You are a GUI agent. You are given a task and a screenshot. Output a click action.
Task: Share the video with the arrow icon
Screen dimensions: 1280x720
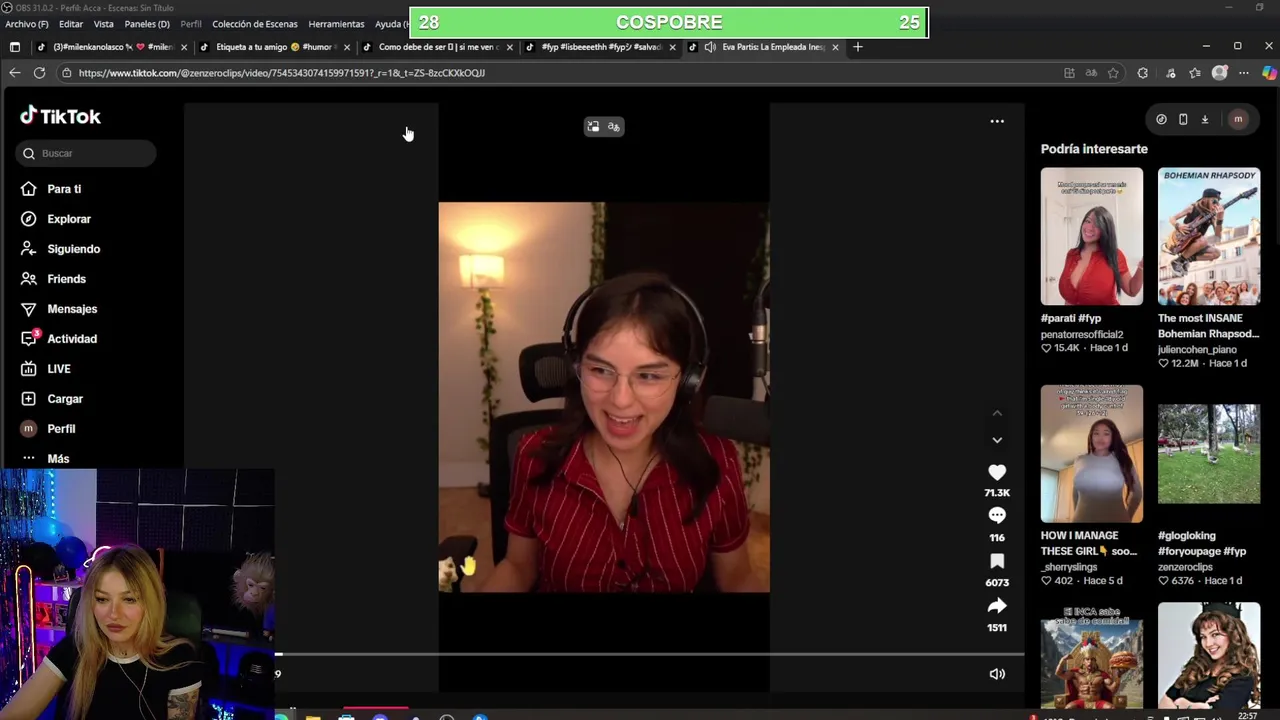tap(997, 606)
